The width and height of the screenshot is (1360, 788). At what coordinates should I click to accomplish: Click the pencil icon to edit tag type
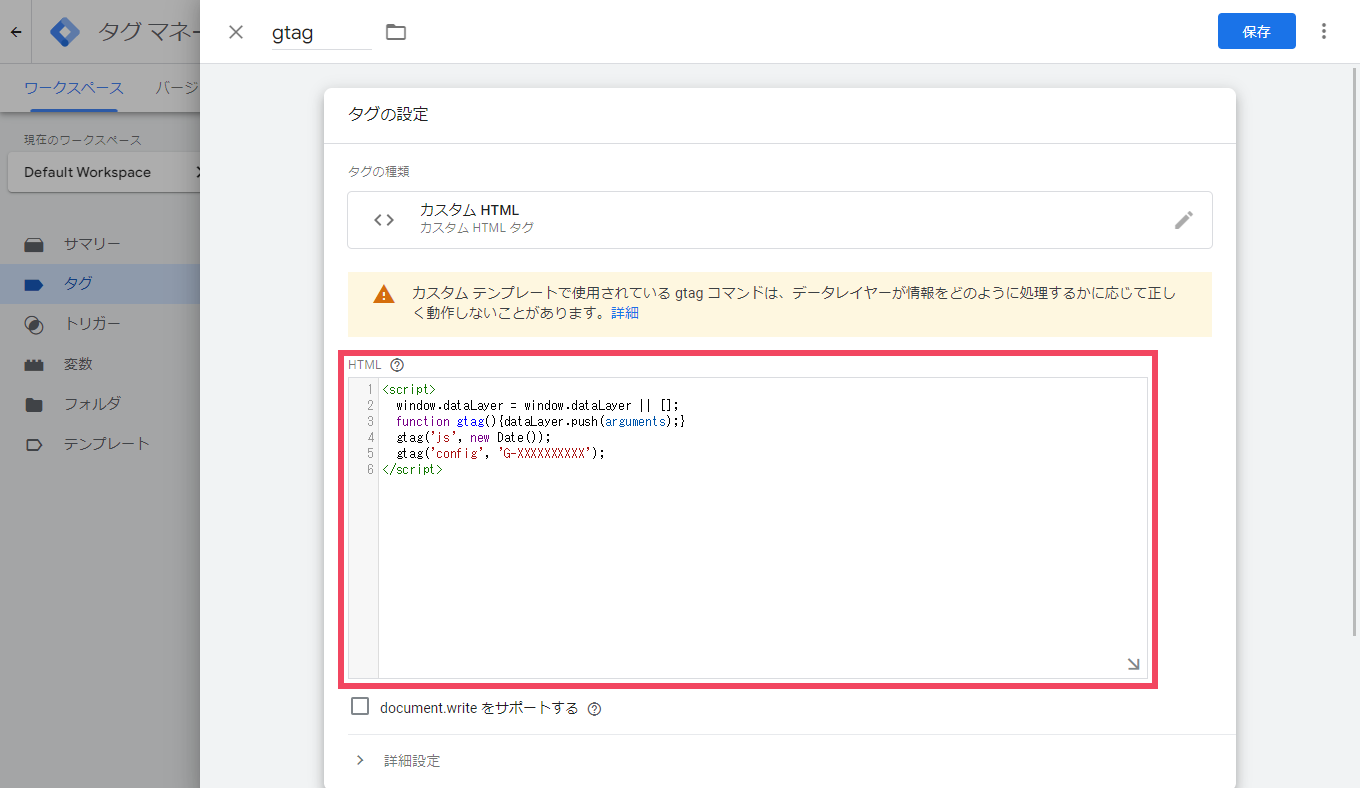coord(1184,220)
